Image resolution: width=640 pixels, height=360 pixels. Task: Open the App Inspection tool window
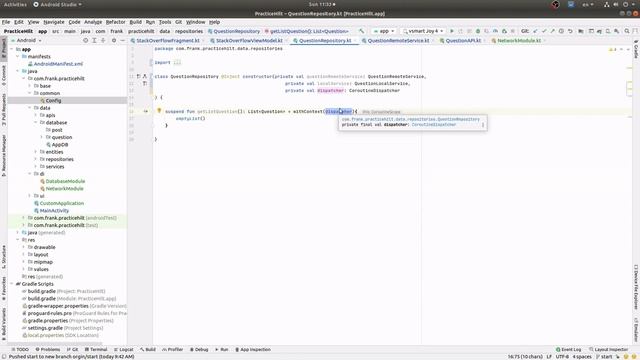click(253, 349)
